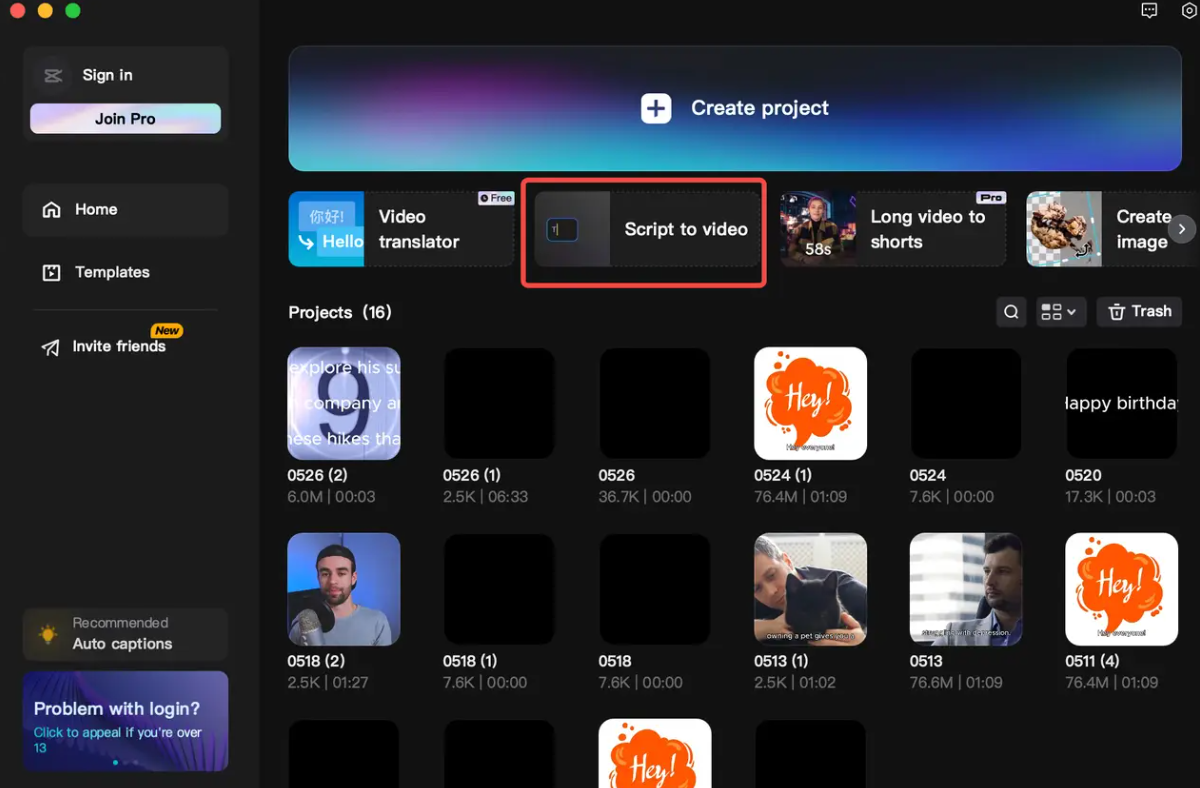This screenshot has height=788, width=1200.
Task: Open the 0526 (2) project thumbnail
Action: coord(344,403)
